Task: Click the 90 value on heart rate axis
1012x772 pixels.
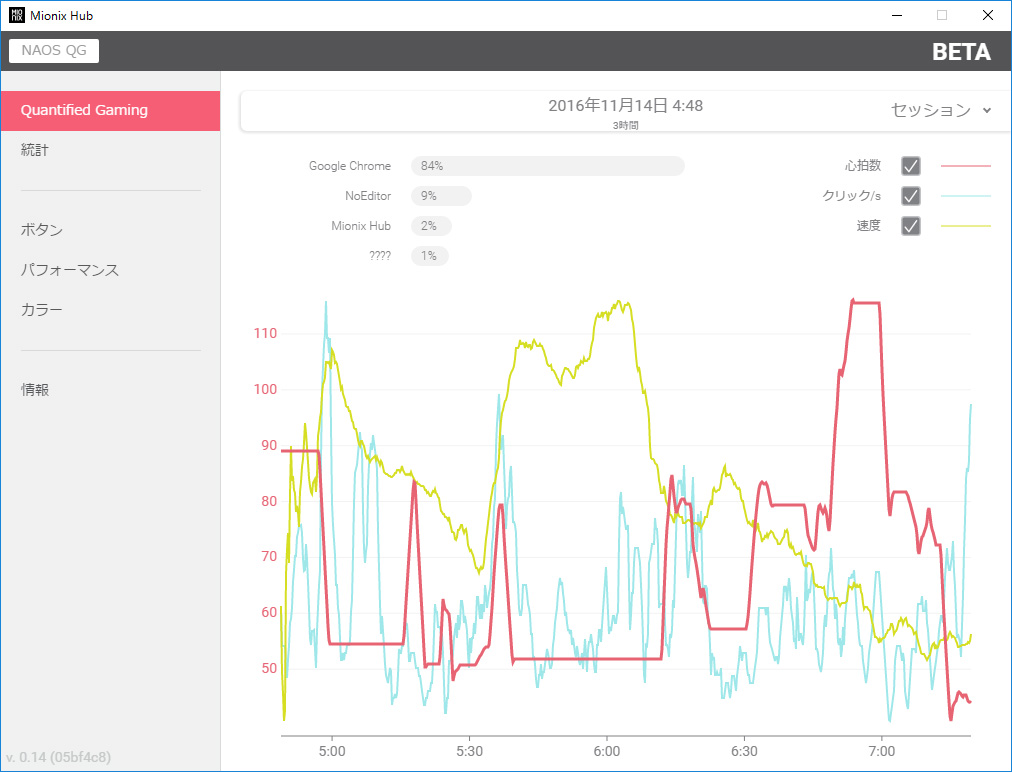Action: click(269, 445)
